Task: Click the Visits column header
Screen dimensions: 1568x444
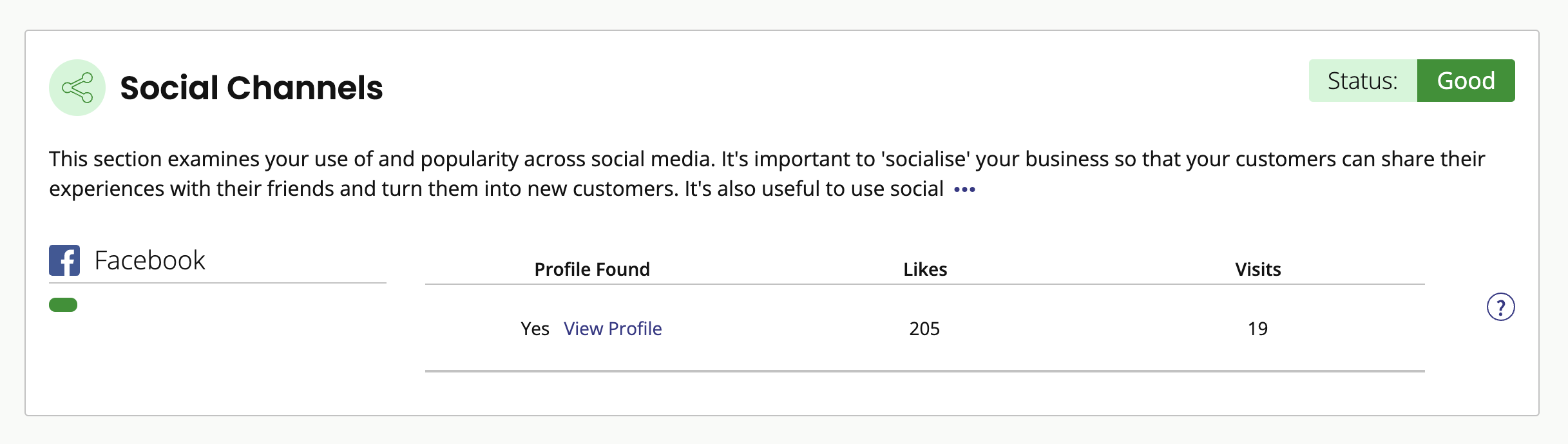Action: 1258,269
